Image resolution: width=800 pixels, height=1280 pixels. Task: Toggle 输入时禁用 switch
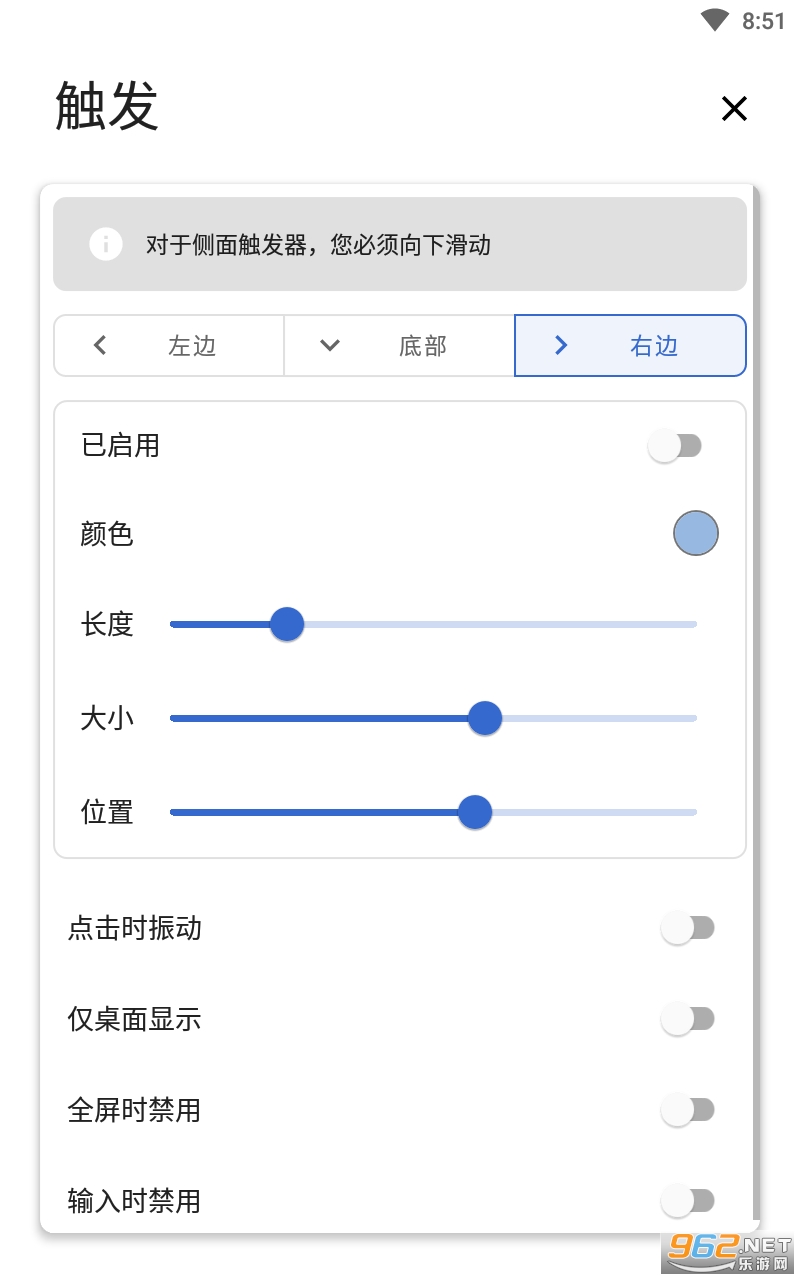[x=688, y=1200]
